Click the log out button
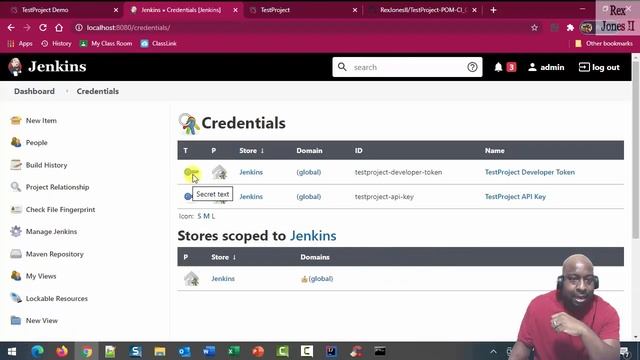Image resolution: width=640 pixels, height=360 pixels. pos(599,67)
